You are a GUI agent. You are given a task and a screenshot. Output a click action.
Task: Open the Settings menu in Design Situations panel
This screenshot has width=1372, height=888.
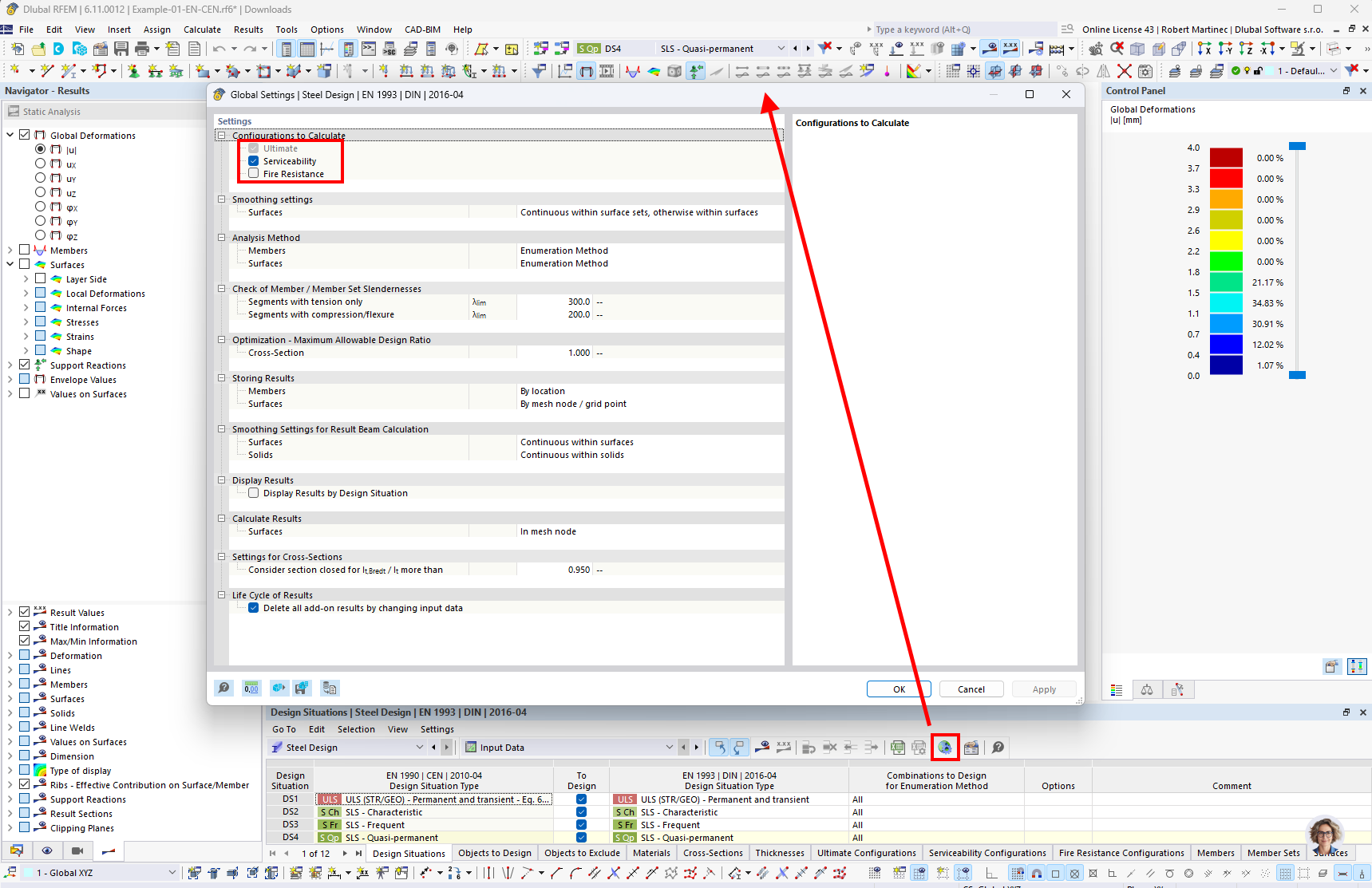437,729
